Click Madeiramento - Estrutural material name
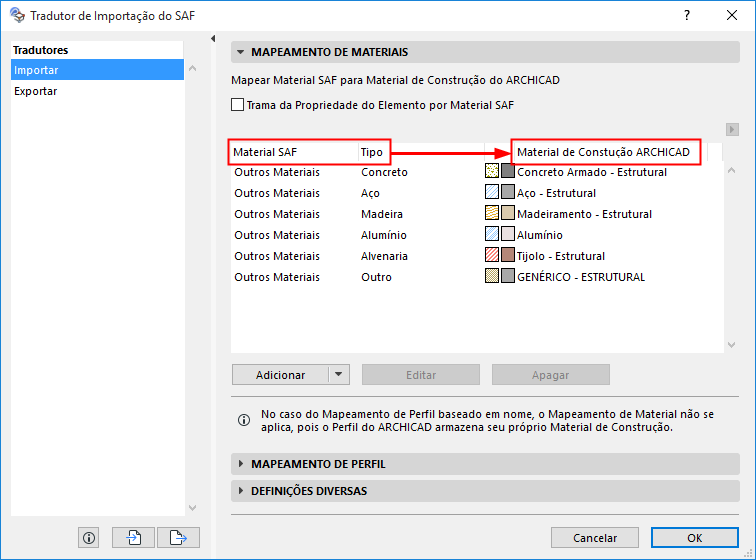The width and height of the screenshot is (756, 560). pyautogui.click(x=584, y=214)
